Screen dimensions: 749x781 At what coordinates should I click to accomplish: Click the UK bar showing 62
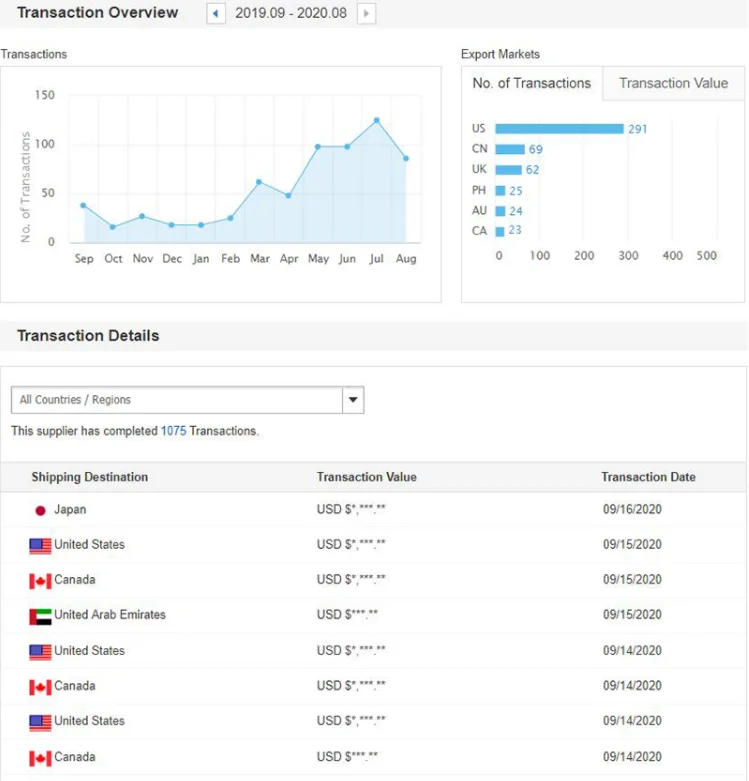pyautogui.click(x=508, y=170)
